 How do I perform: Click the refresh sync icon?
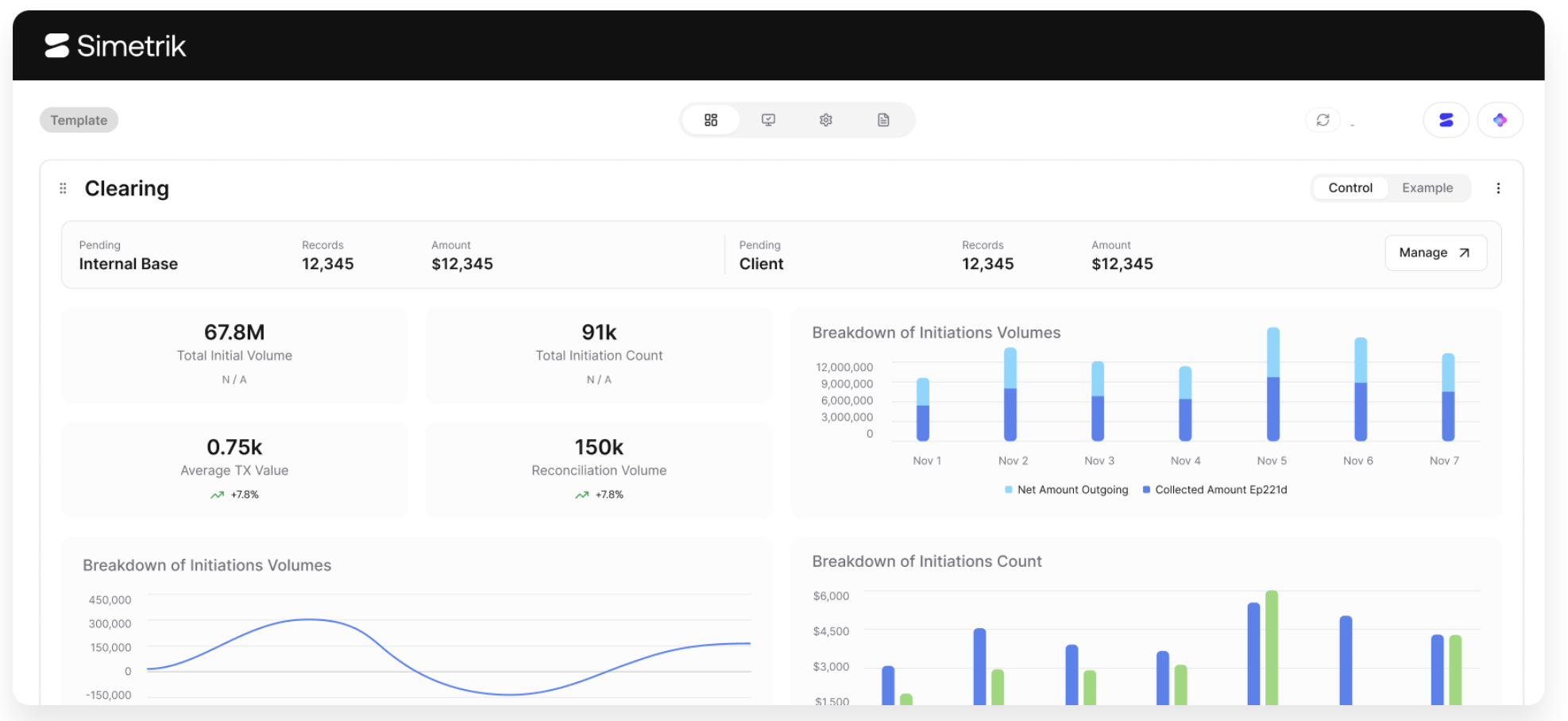1323,120
